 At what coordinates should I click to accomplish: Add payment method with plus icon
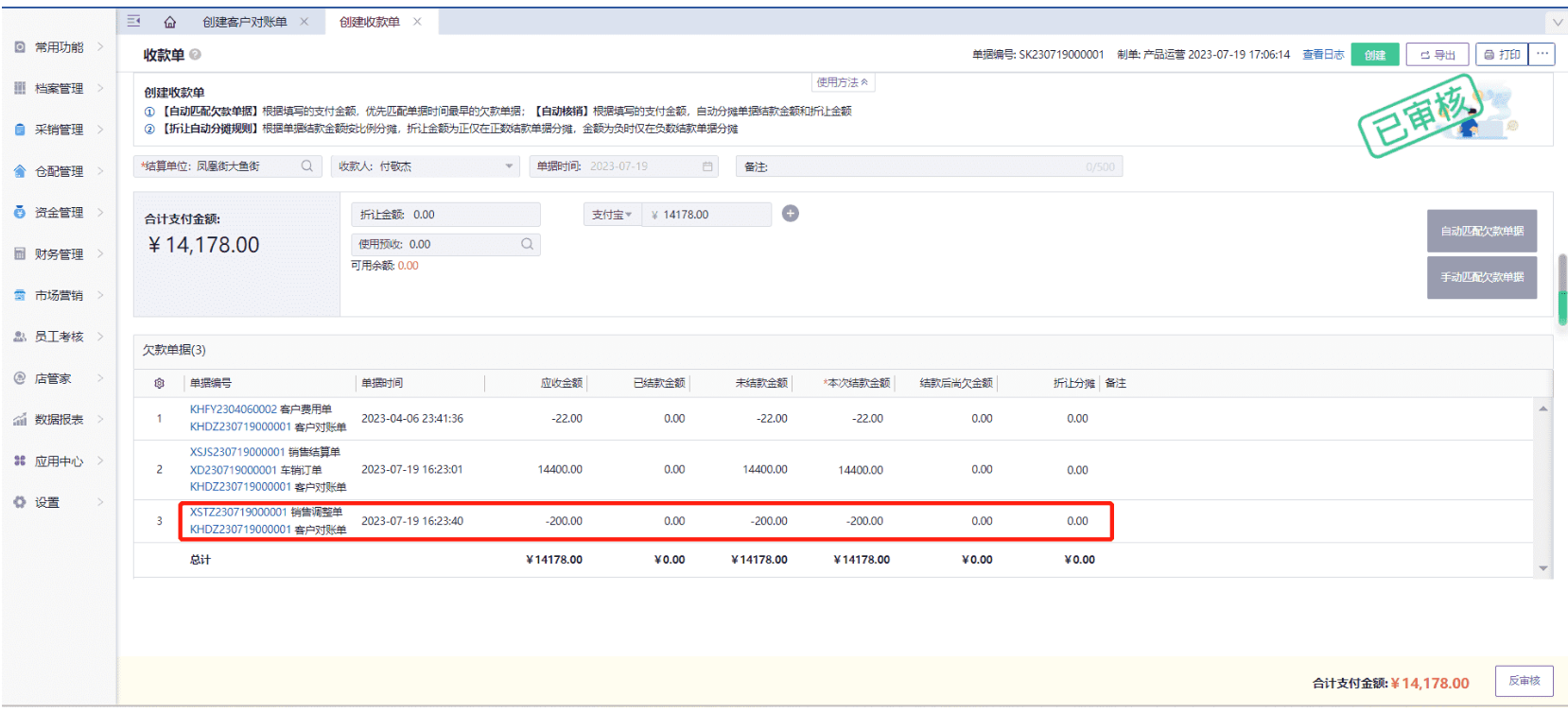pyautogui.click(x=791, y=214)
